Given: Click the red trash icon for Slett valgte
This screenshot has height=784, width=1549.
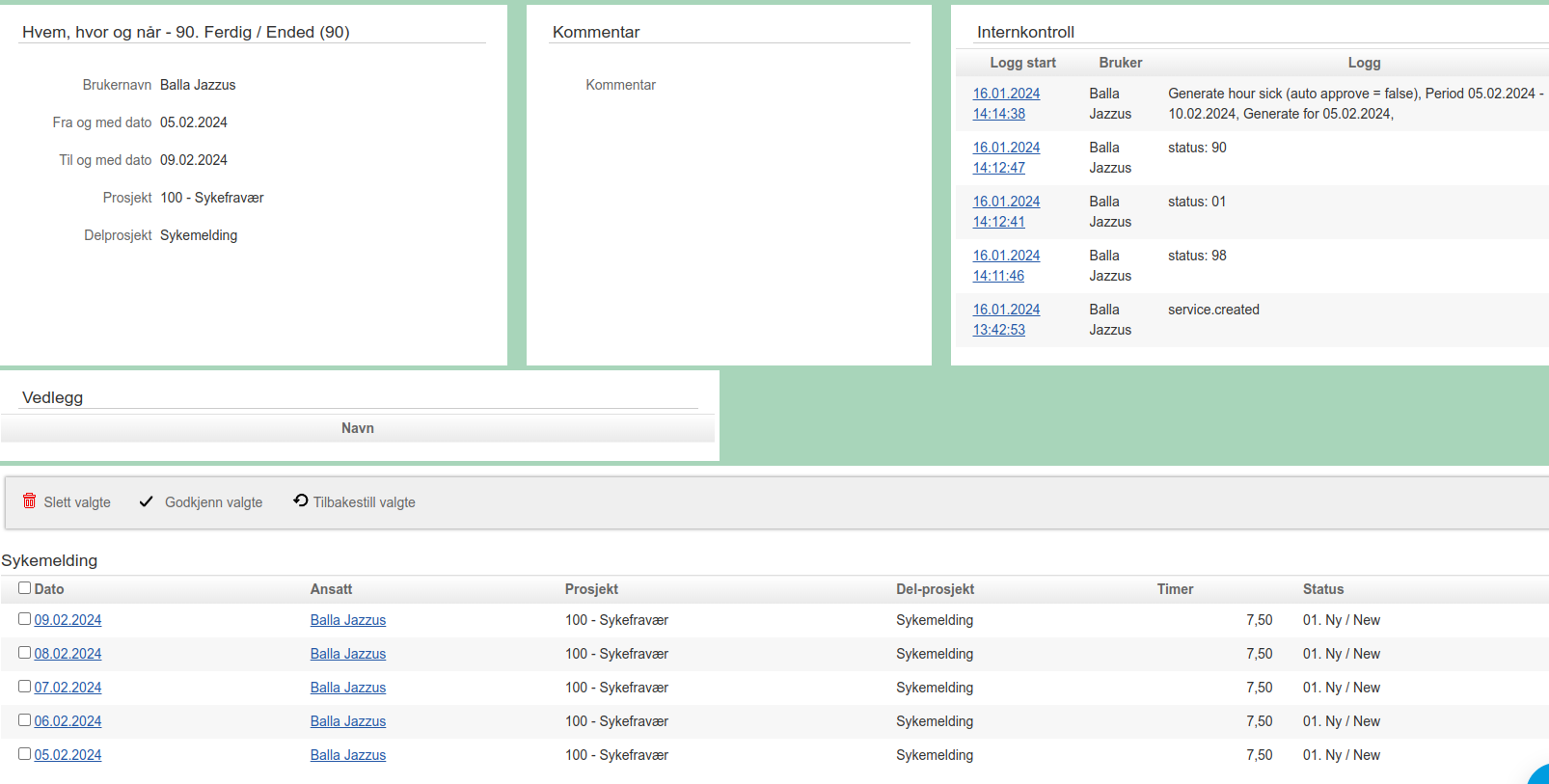Looking at the screenshot, I should click(x=30, y=501).
